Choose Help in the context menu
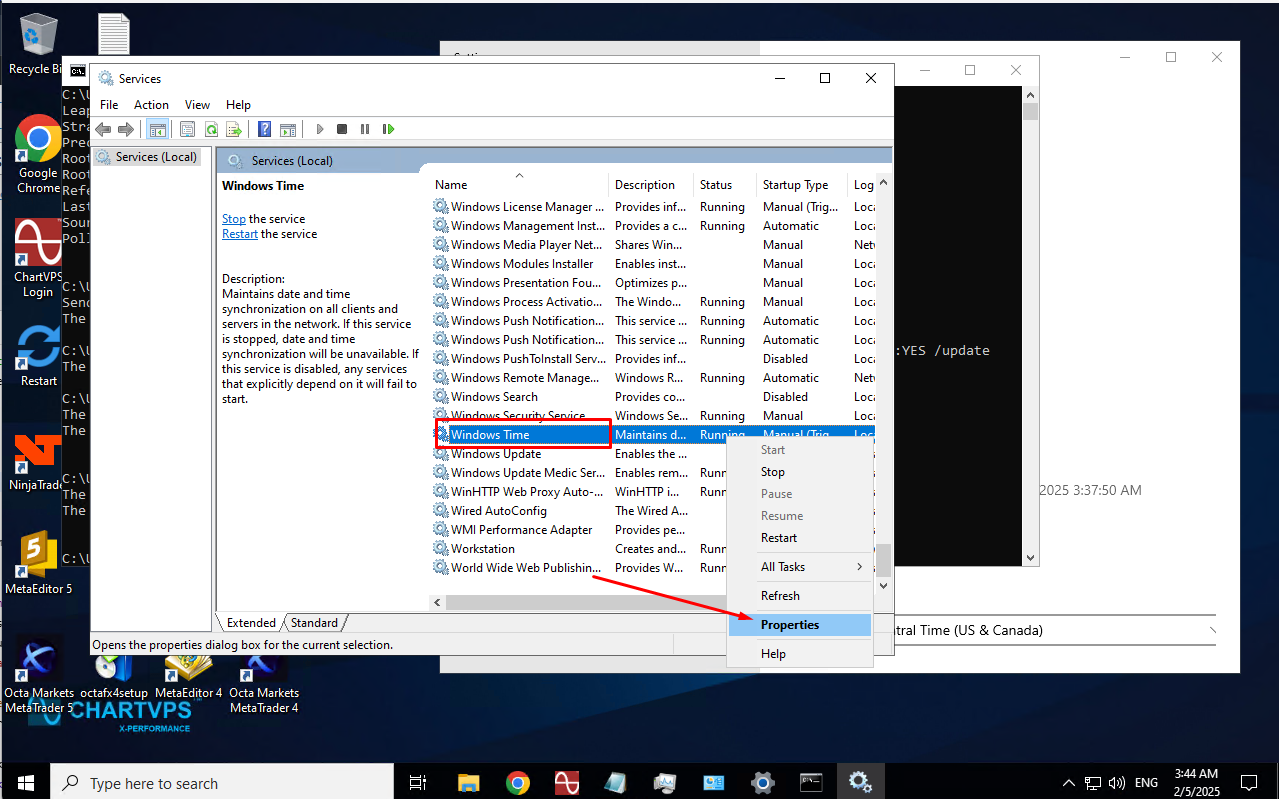The height and width of the screenshot is (799, 1279). point(800,654)
